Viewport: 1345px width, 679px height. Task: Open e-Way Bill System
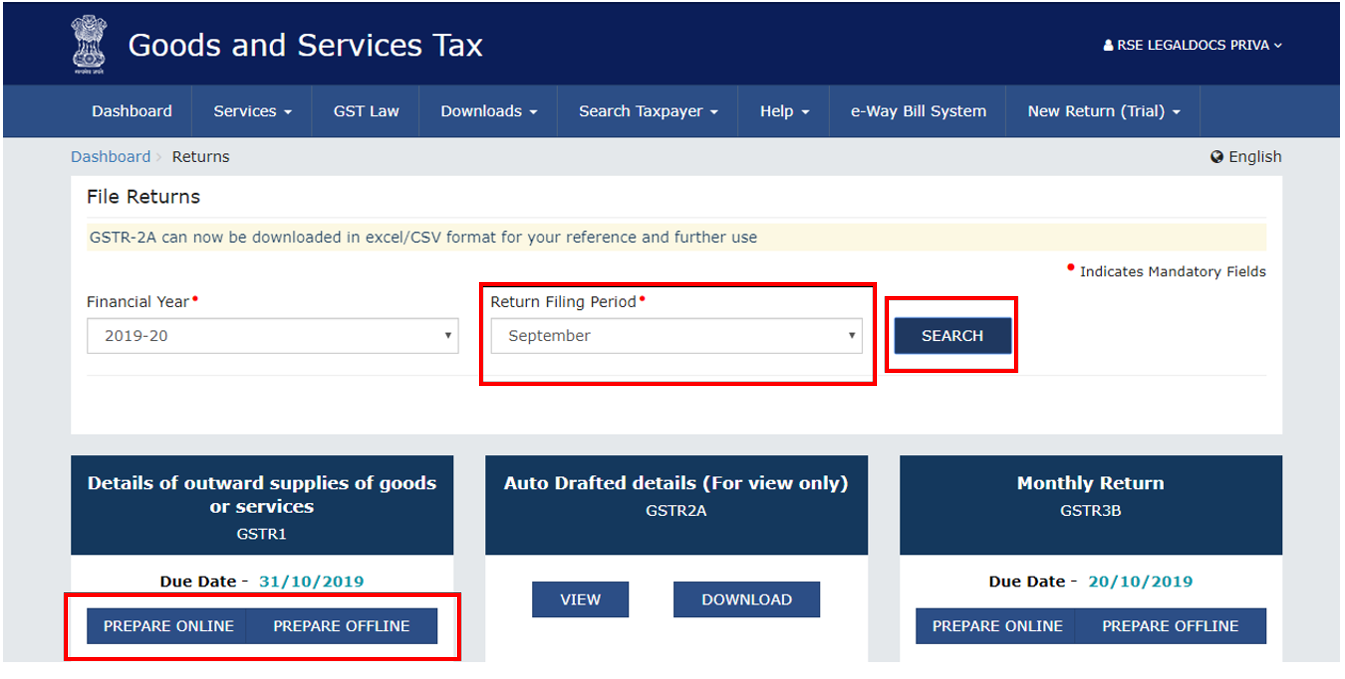click(x=918, y=111)
